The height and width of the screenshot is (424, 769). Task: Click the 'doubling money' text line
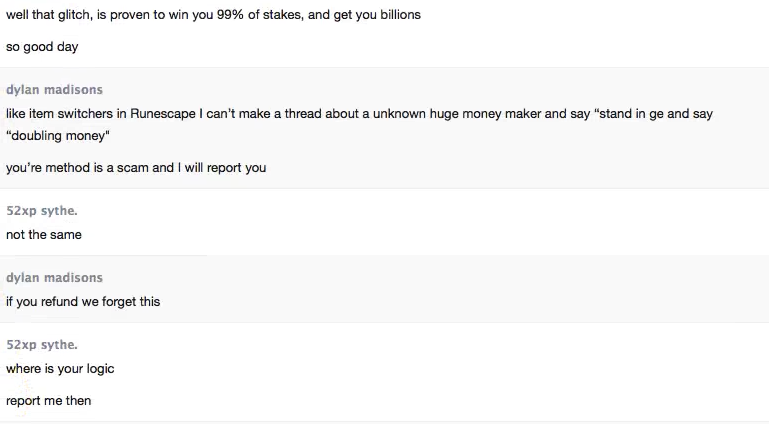(x=57, y=136)
